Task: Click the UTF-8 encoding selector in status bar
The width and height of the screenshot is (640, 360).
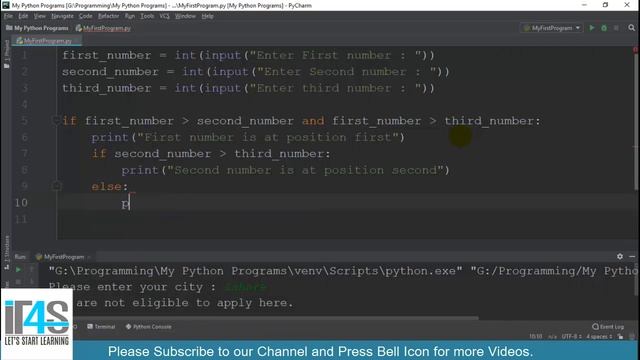Action: (571, 336)
